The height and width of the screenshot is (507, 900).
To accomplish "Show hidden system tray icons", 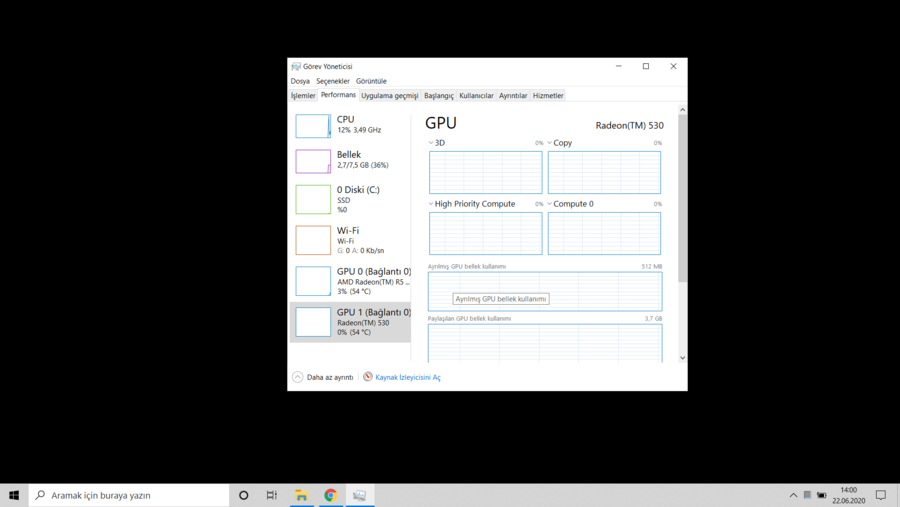I will click(793, 495).
